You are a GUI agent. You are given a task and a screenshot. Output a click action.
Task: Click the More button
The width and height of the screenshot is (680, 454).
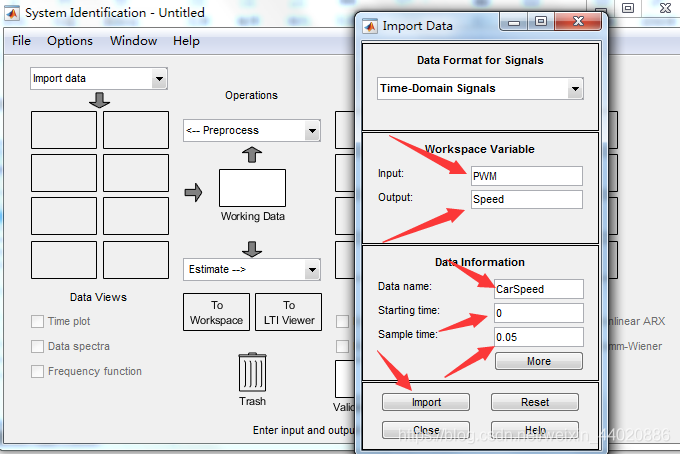pos(539,361)
